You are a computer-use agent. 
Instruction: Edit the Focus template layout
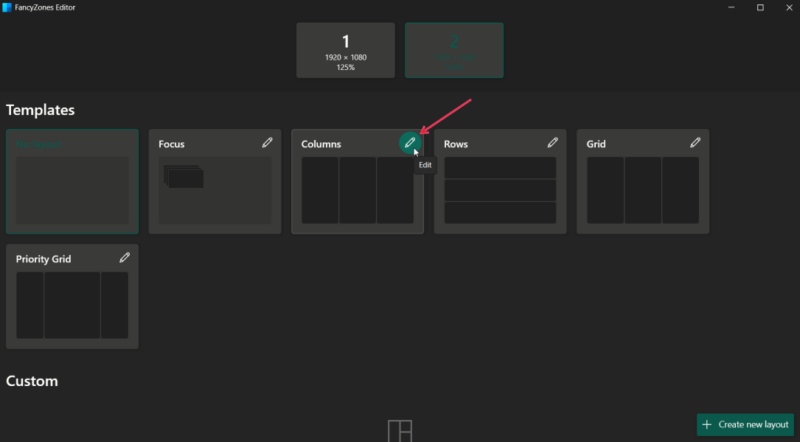point(267,143)
